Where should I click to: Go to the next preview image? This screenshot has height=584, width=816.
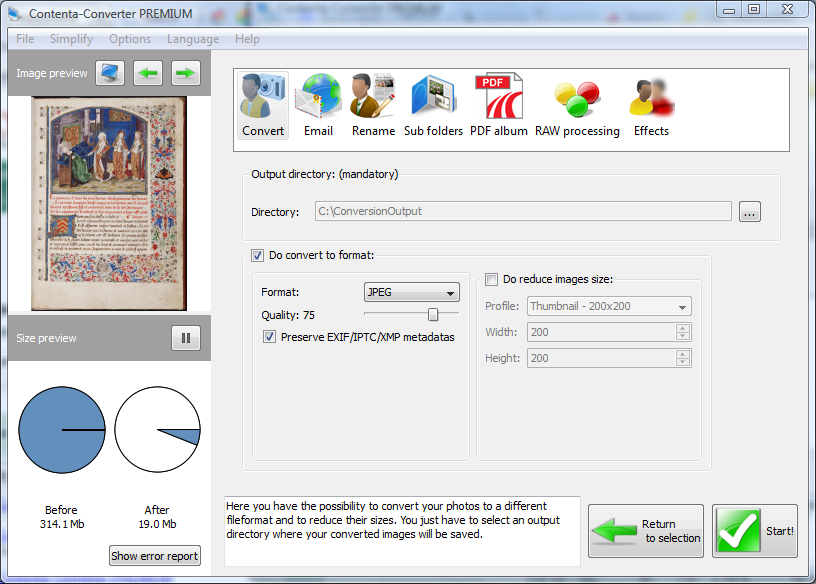tap(185, 72)
